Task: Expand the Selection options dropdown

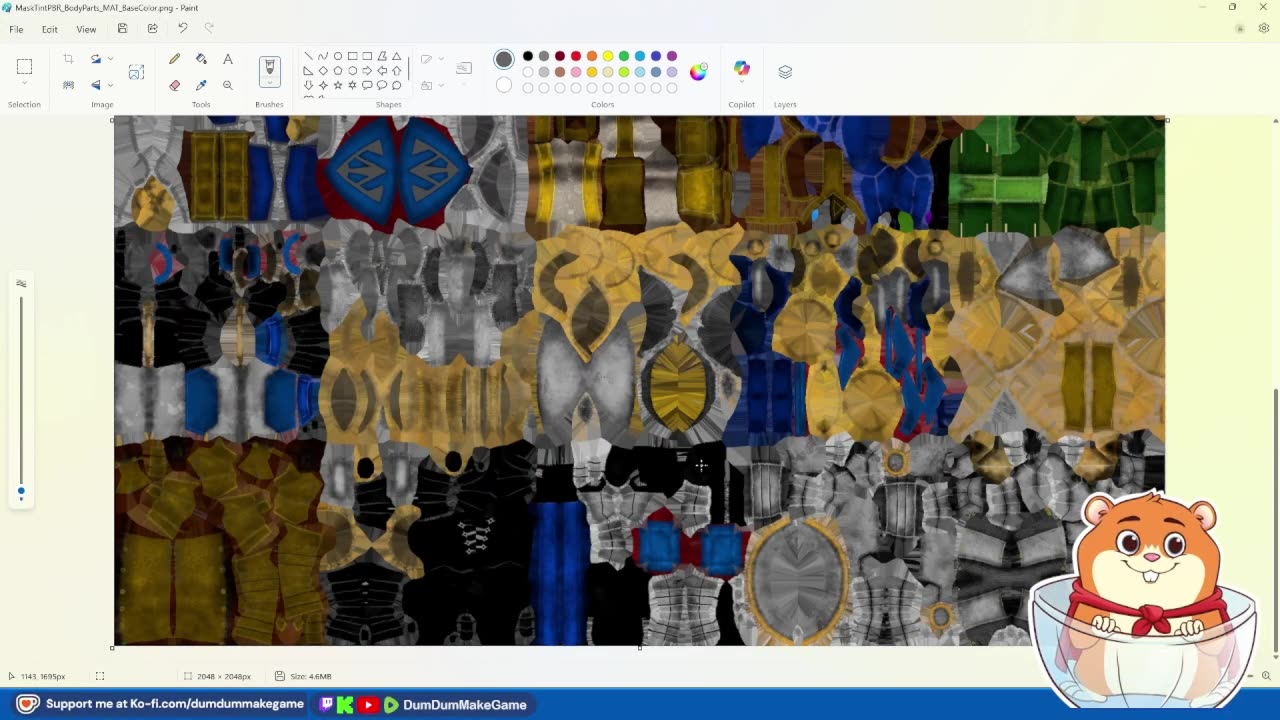Action: click(24, 82)
